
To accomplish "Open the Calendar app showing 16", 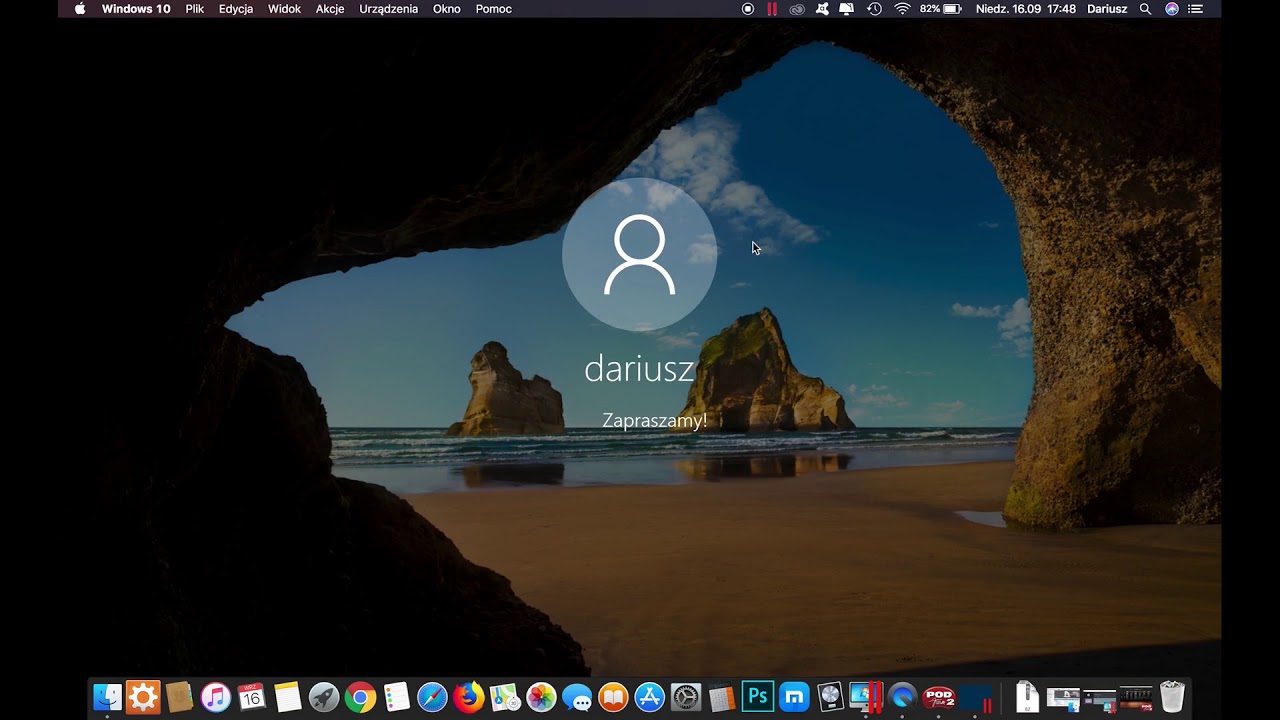I will coord(251,697).
